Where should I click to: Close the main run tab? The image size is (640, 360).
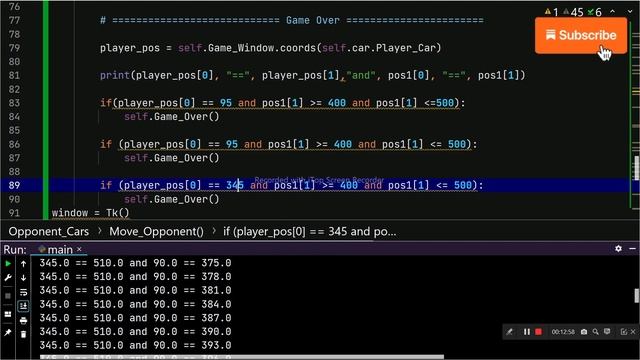tap(79, 249)
